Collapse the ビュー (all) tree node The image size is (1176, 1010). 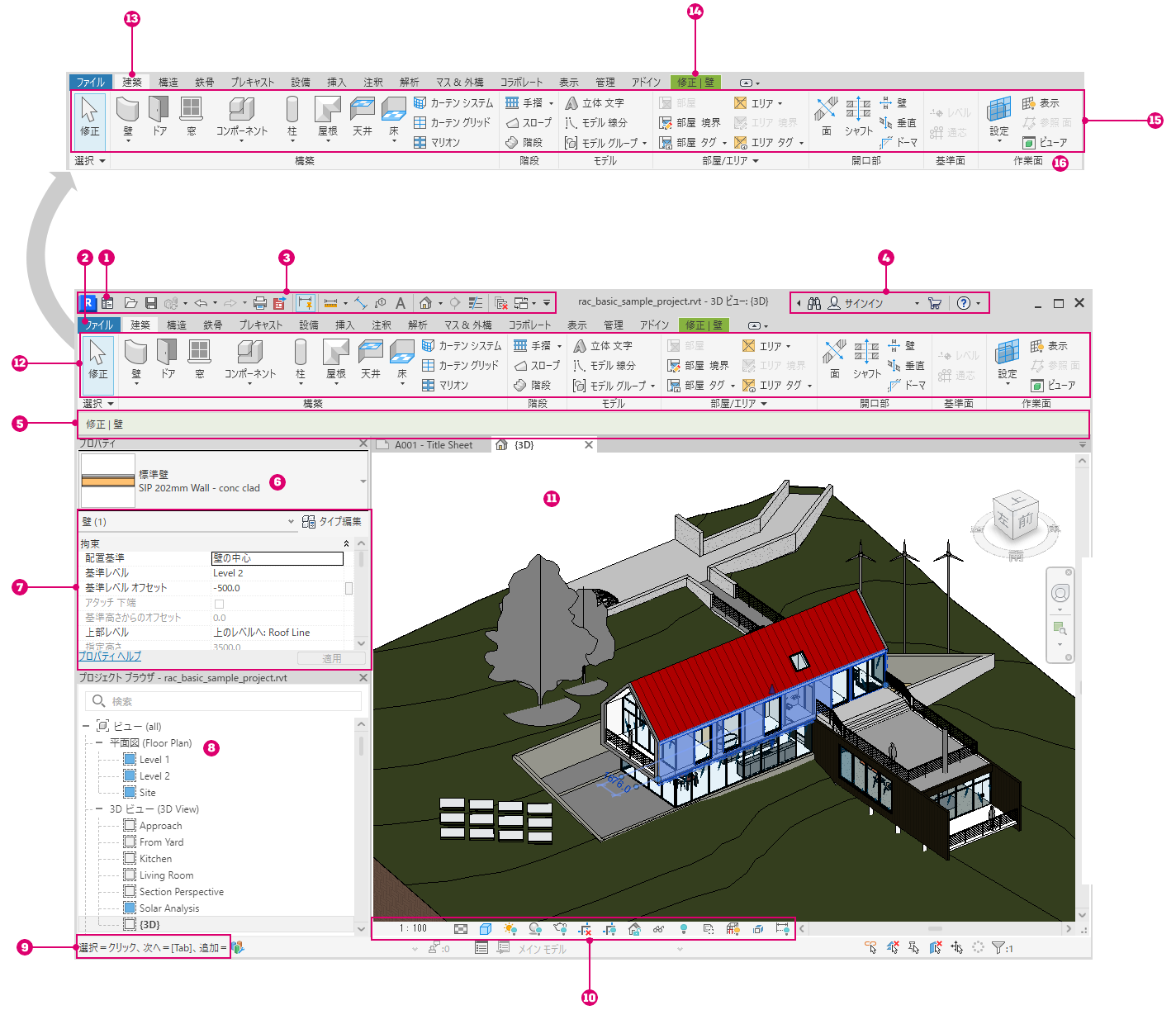coord(86,726)
